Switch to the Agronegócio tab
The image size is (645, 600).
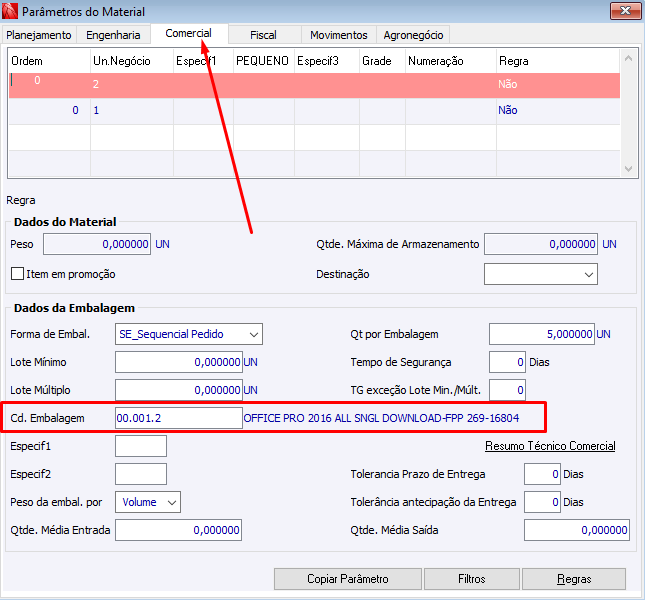[x=413, y=35]
